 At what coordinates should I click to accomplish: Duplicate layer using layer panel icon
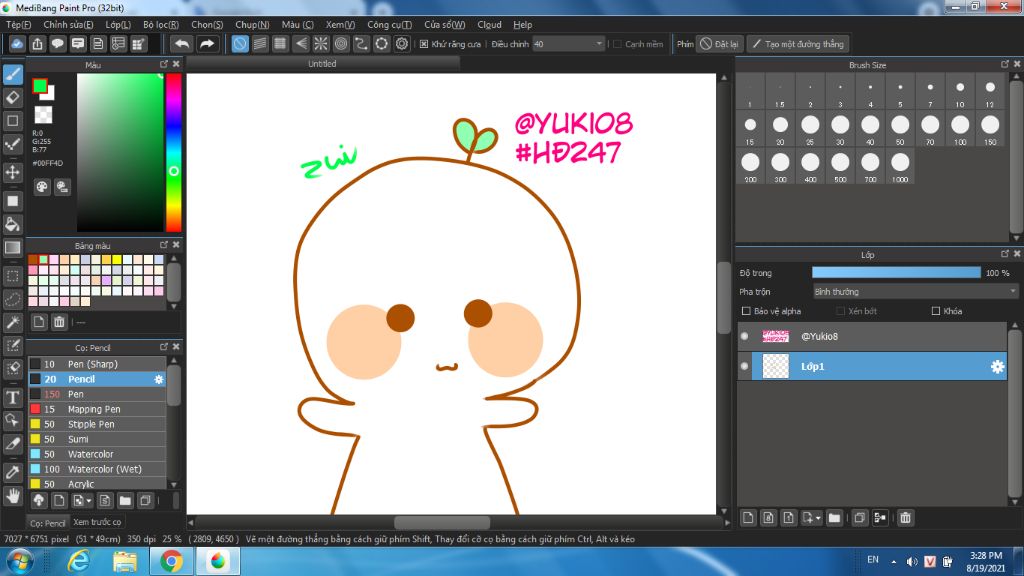click(x=859, y=518)
